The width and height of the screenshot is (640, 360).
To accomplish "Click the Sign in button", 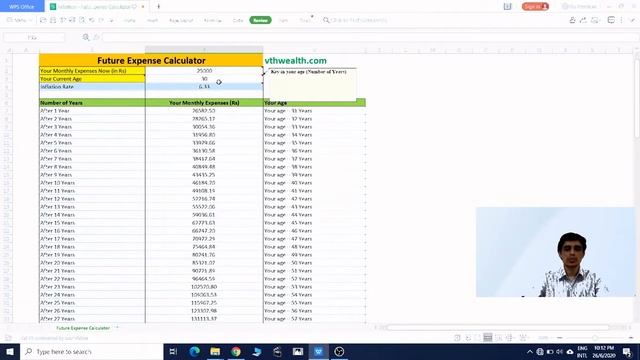I will coord(535,7).
